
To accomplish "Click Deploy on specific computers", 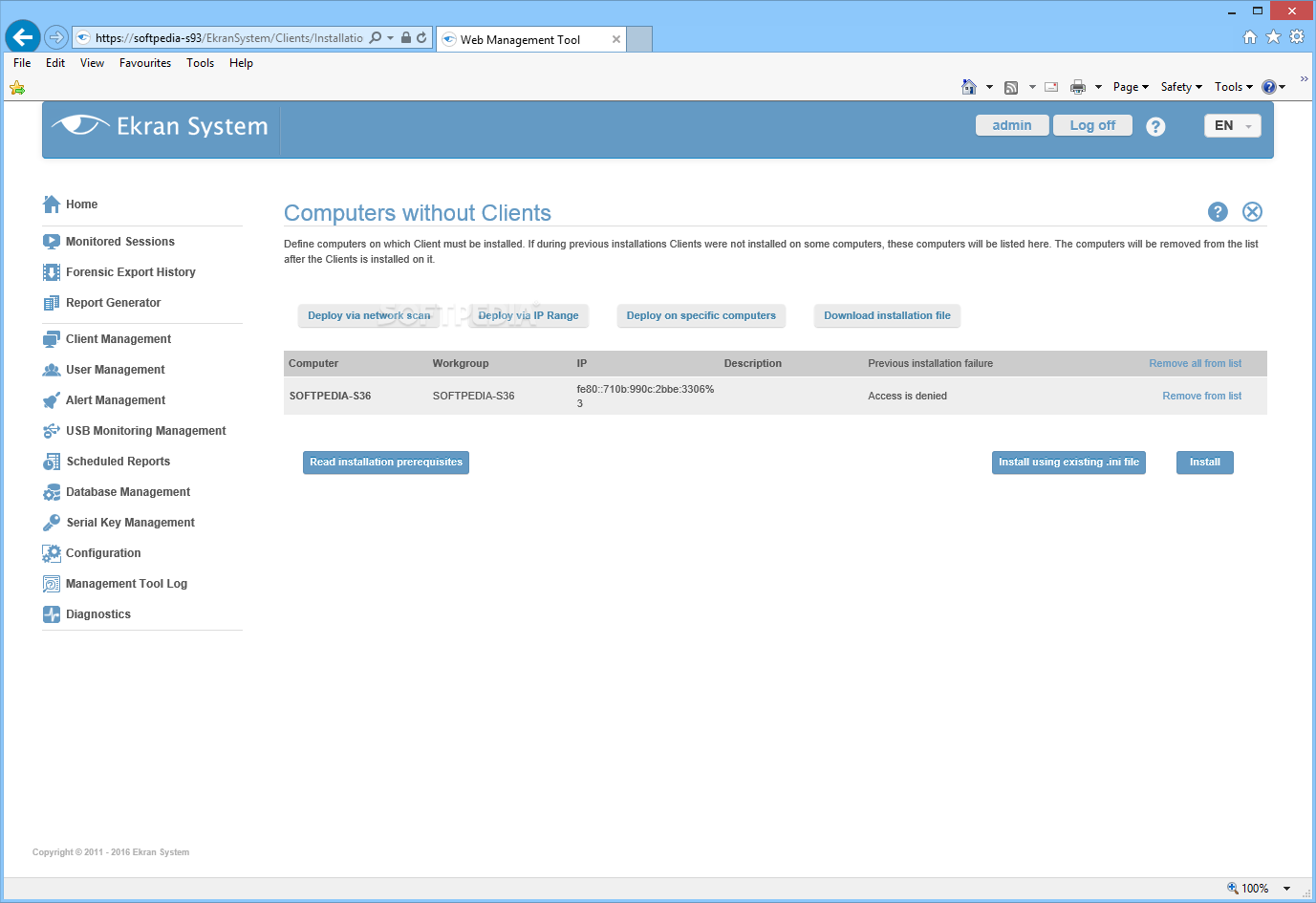I will pyautogui.click(x=701, y=315).
